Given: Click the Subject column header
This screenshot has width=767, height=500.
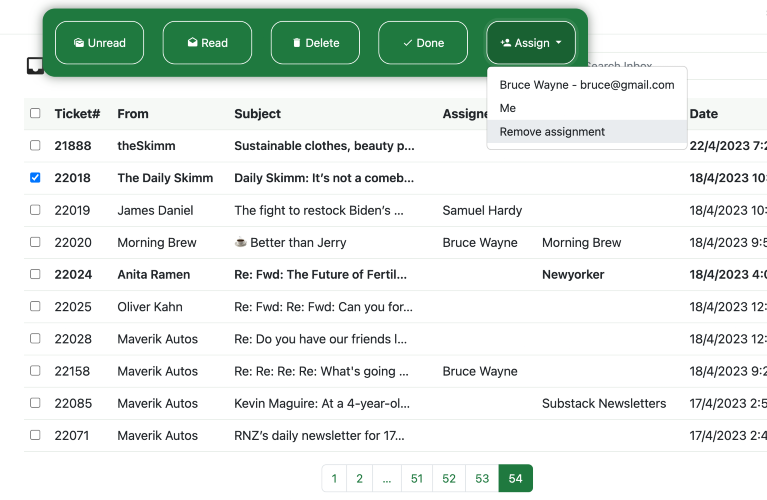Looking at the screenshot, I should point(257,114).
